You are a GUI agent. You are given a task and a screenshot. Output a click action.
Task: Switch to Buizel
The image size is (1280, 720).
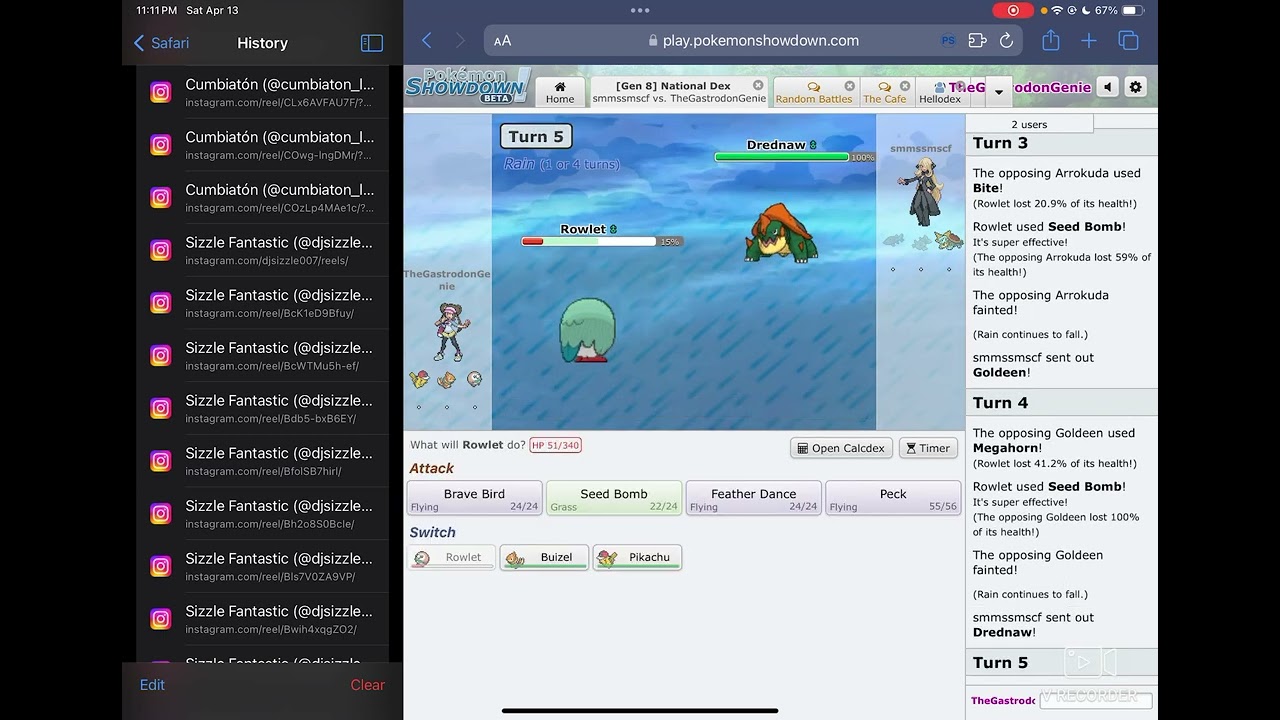[x=544, y=558]
